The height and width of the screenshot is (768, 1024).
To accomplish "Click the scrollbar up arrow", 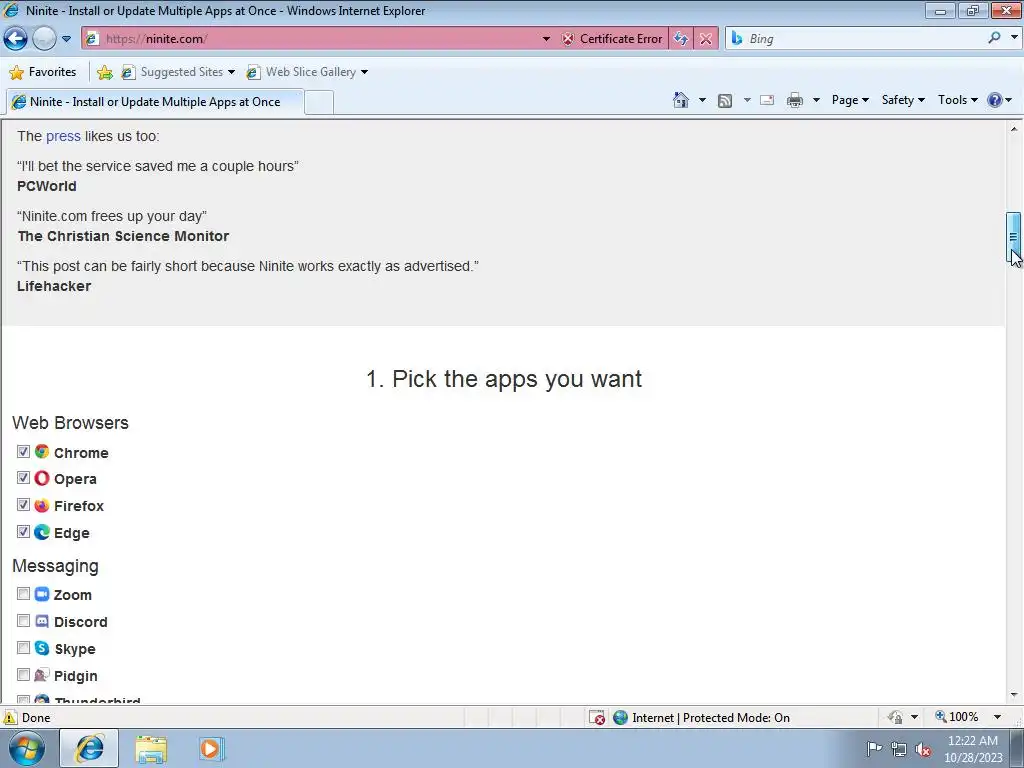I will pyautogui.click(x=1014, y=129).
